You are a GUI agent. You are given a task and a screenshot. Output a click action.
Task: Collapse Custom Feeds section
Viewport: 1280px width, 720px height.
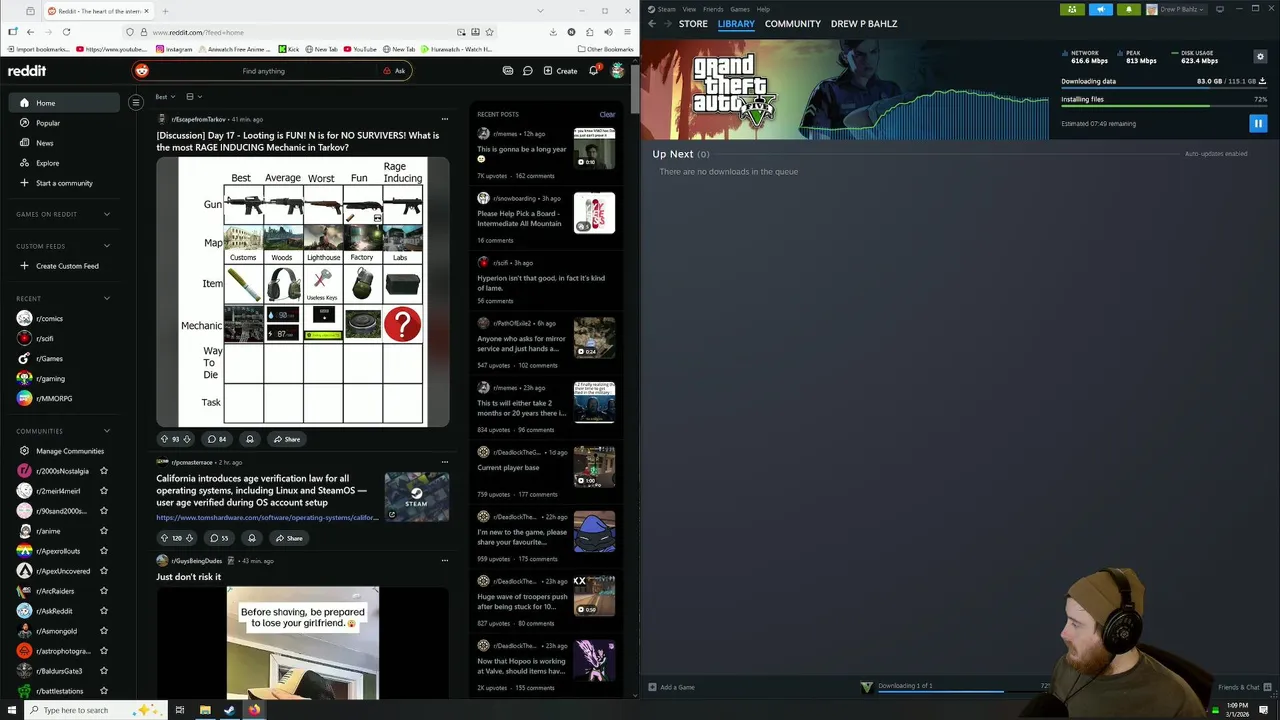[x=107, y=246]
